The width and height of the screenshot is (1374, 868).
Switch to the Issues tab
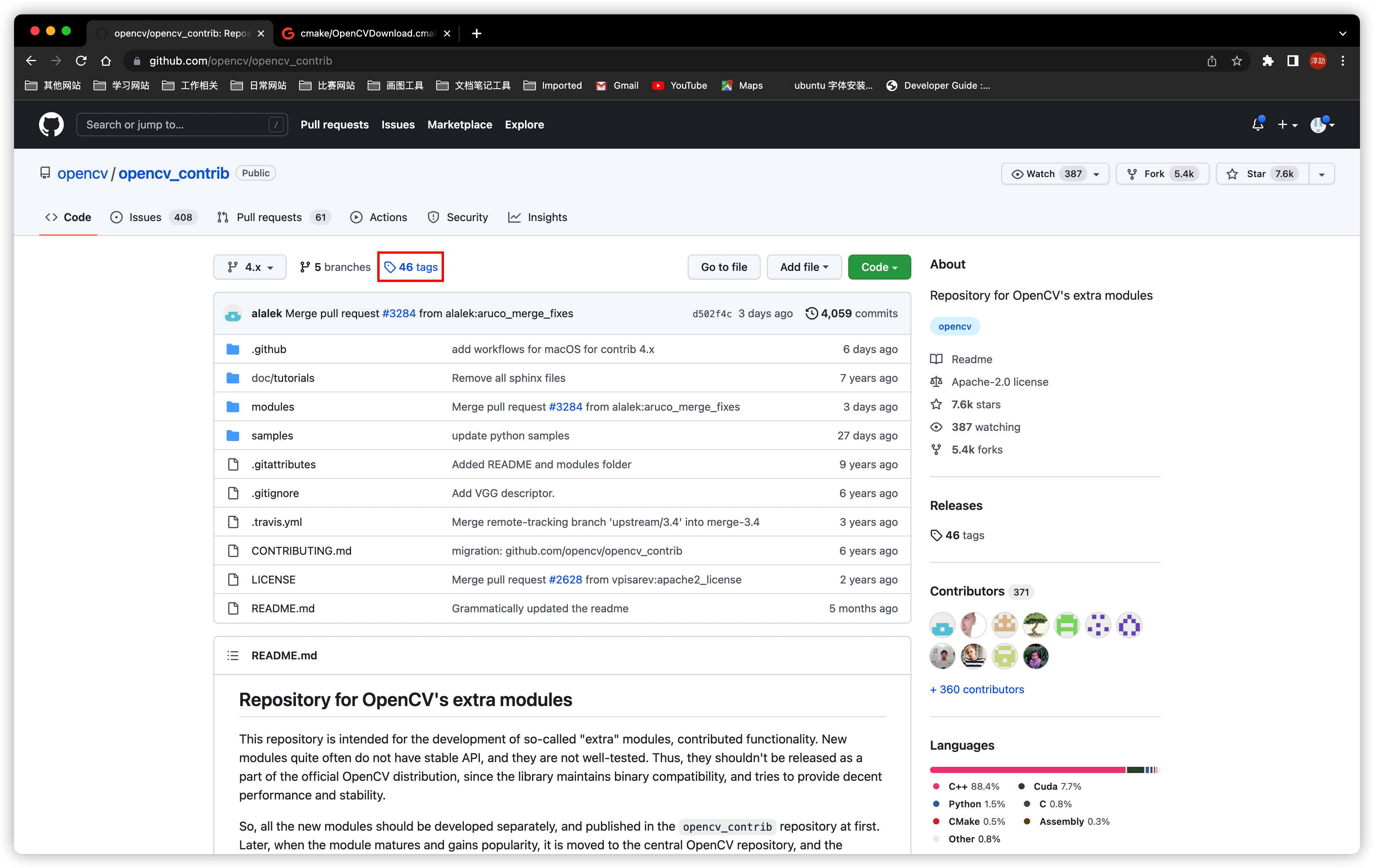click(145, 217)
